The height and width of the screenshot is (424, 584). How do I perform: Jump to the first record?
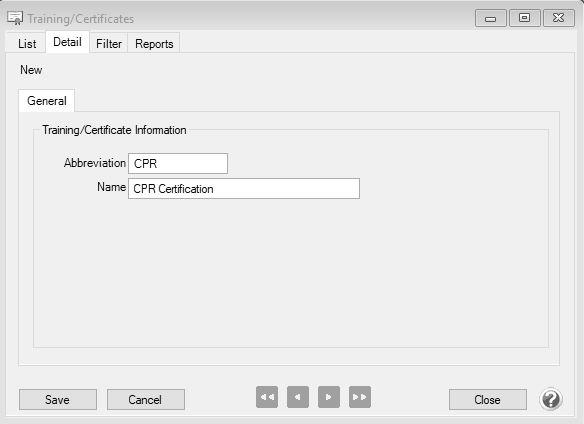[267, 397]
